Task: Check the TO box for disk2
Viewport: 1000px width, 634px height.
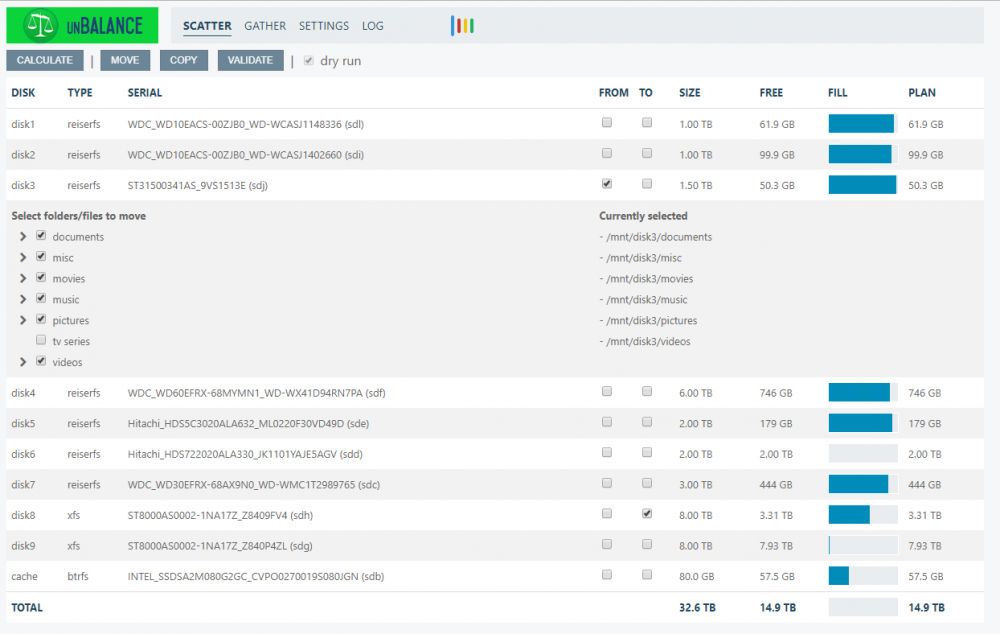Action: click(x=647, y=153)
